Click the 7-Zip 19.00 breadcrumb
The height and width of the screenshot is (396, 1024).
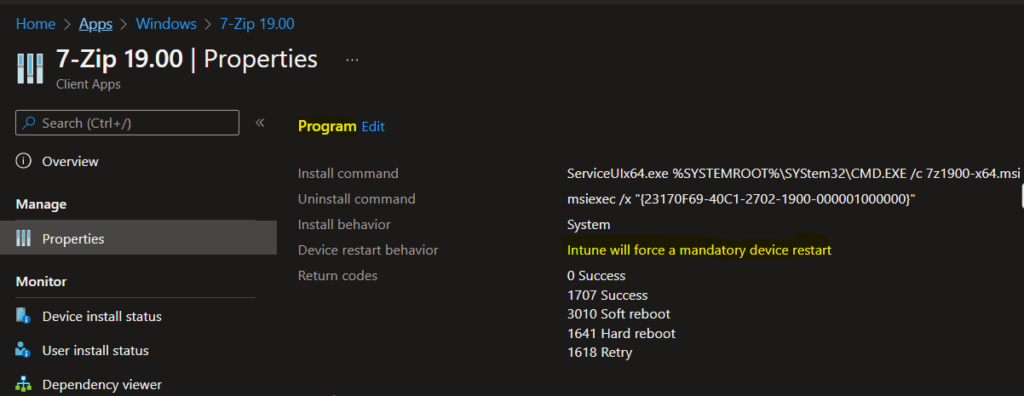(257, 24)
